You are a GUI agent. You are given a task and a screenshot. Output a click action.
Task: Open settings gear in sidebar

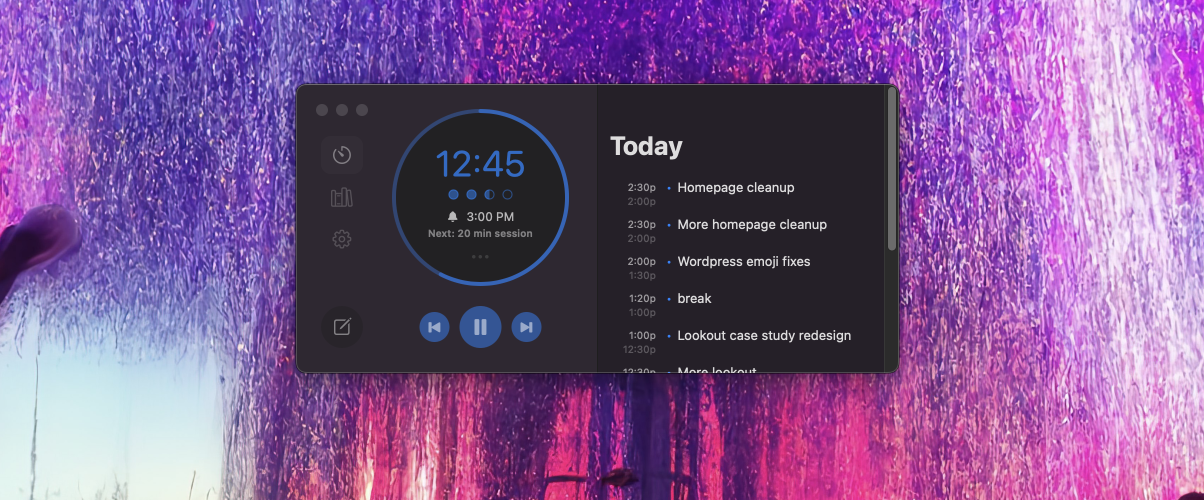point(342,239)
